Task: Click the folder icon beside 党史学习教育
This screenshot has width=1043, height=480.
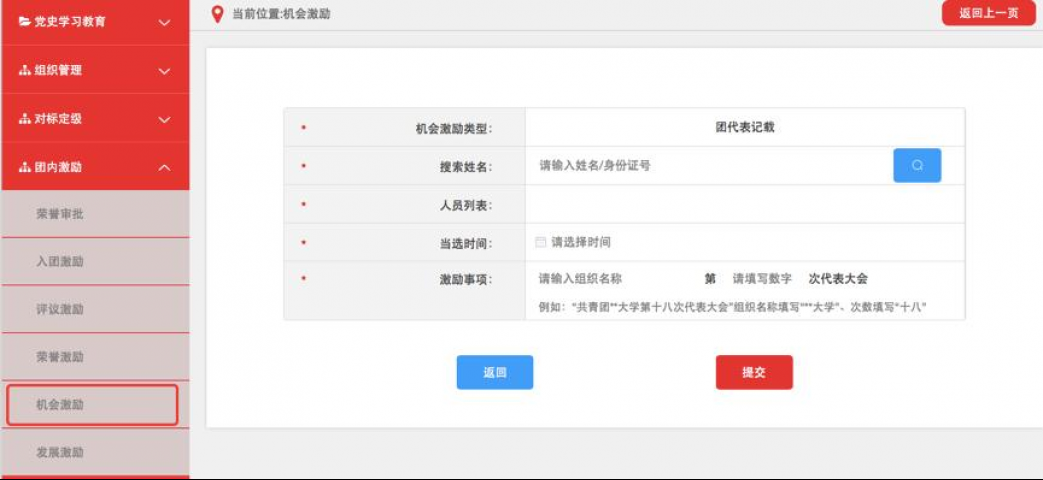Action: tap(25, 22)
